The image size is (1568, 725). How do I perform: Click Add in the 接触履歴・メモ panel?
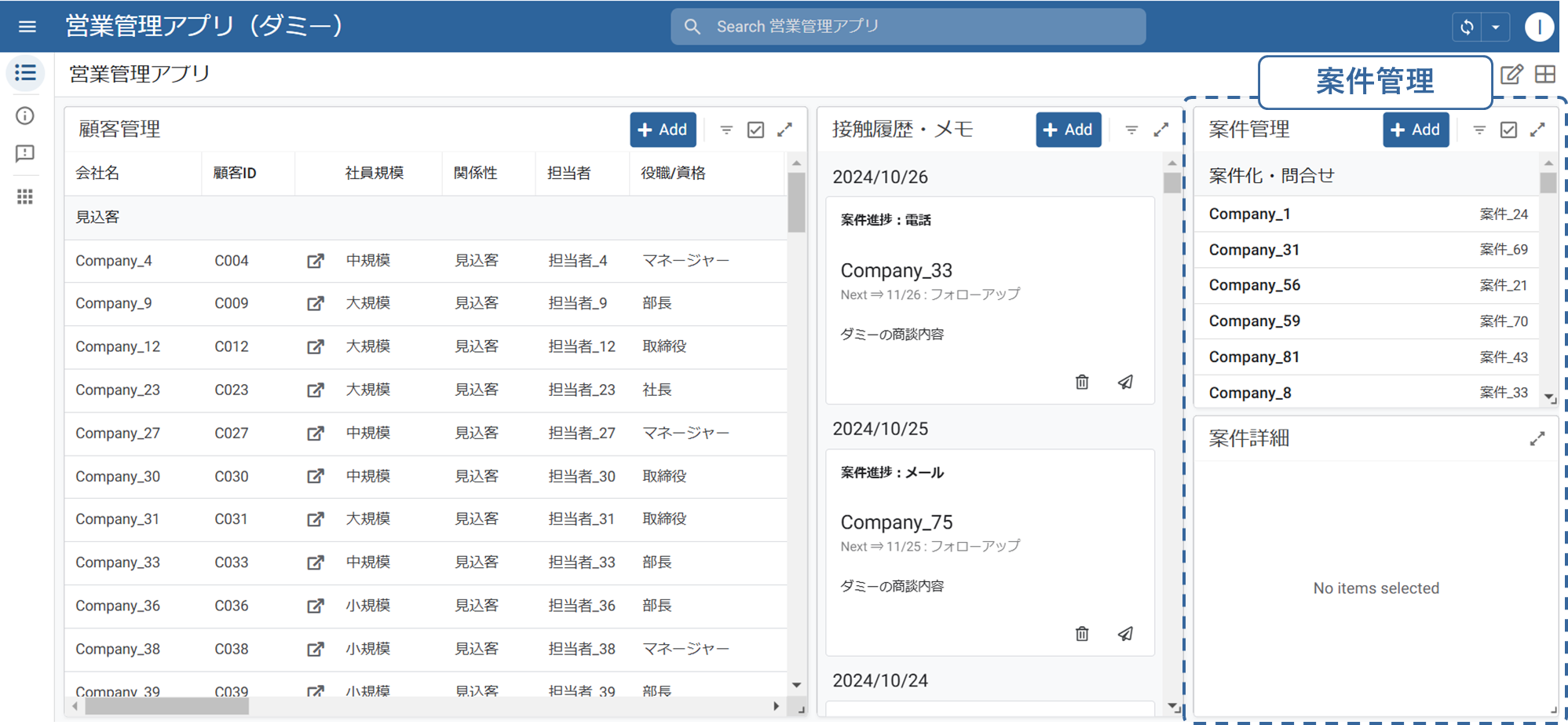1068,130
